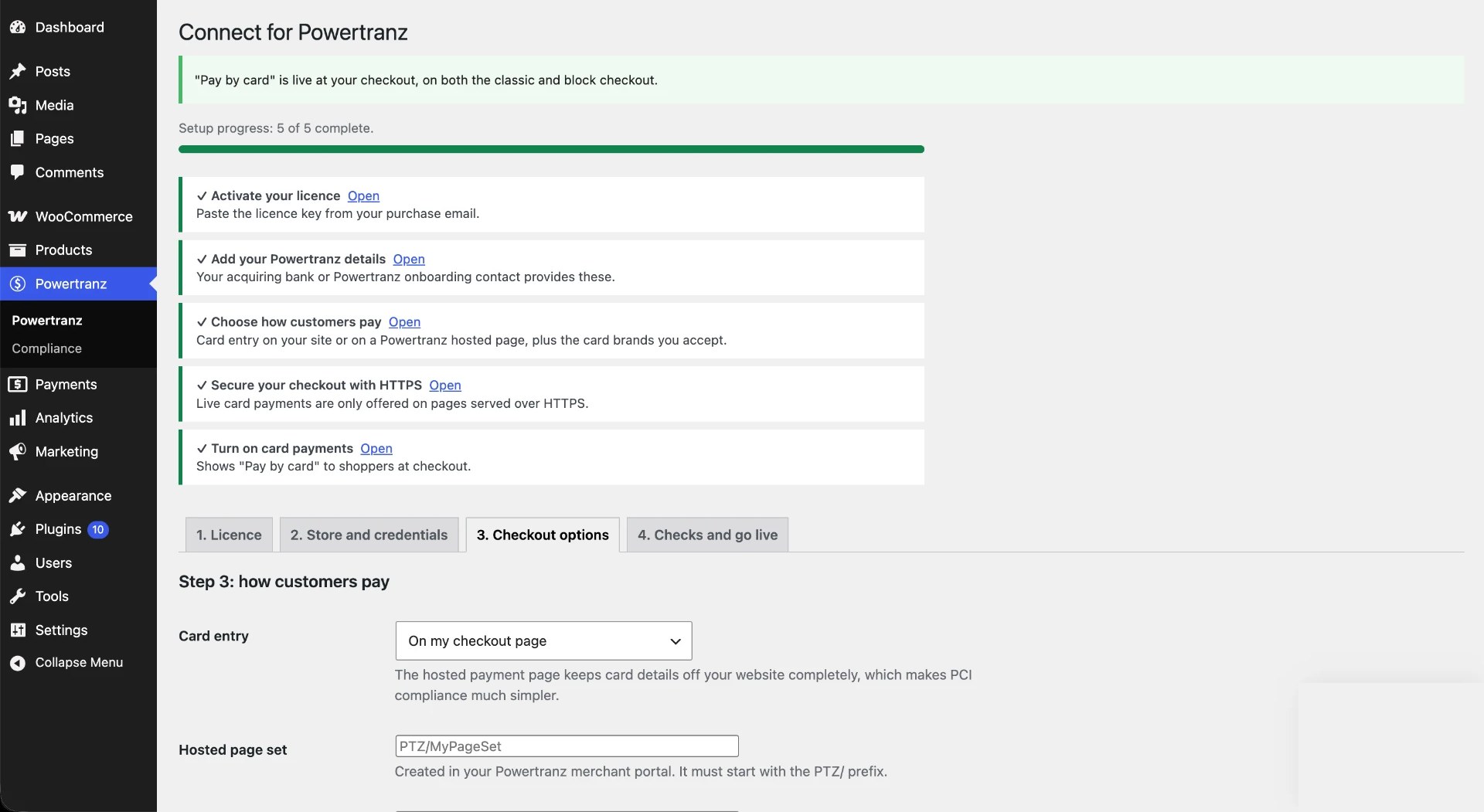
Task: Click the Settings sliders icon
Action: click(x=18, y=630)
